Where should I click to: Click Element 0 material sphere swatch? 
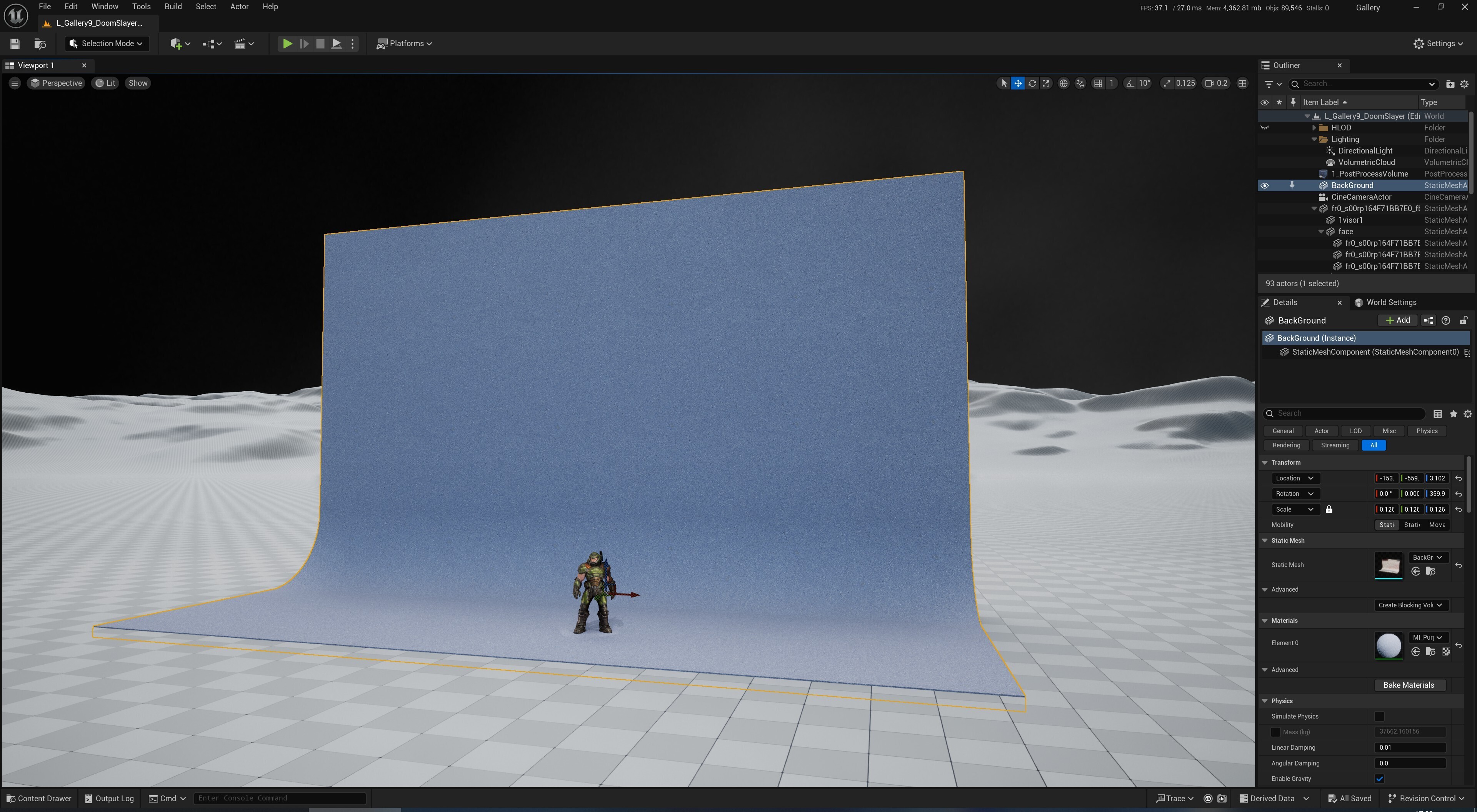coord(1388,646)
